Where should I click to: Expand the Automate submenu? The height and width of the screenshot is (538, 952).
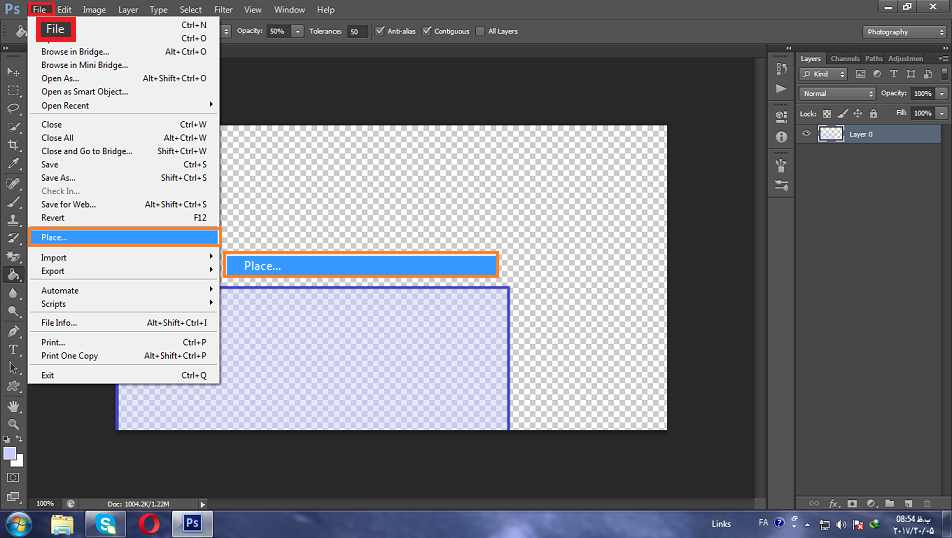point(124,290)
